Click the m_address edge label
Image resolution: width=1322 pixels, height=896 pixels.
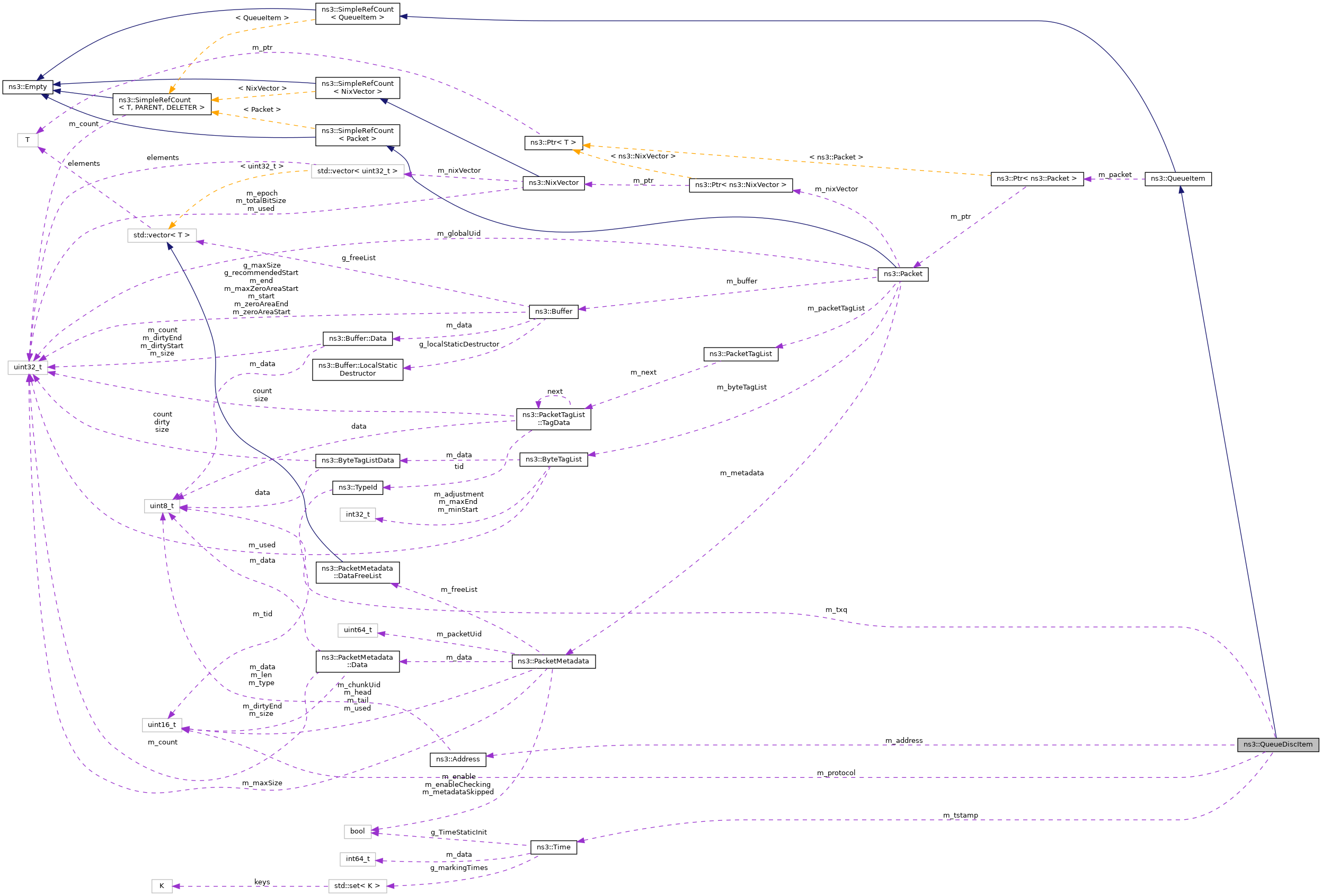tap(904, 741)
